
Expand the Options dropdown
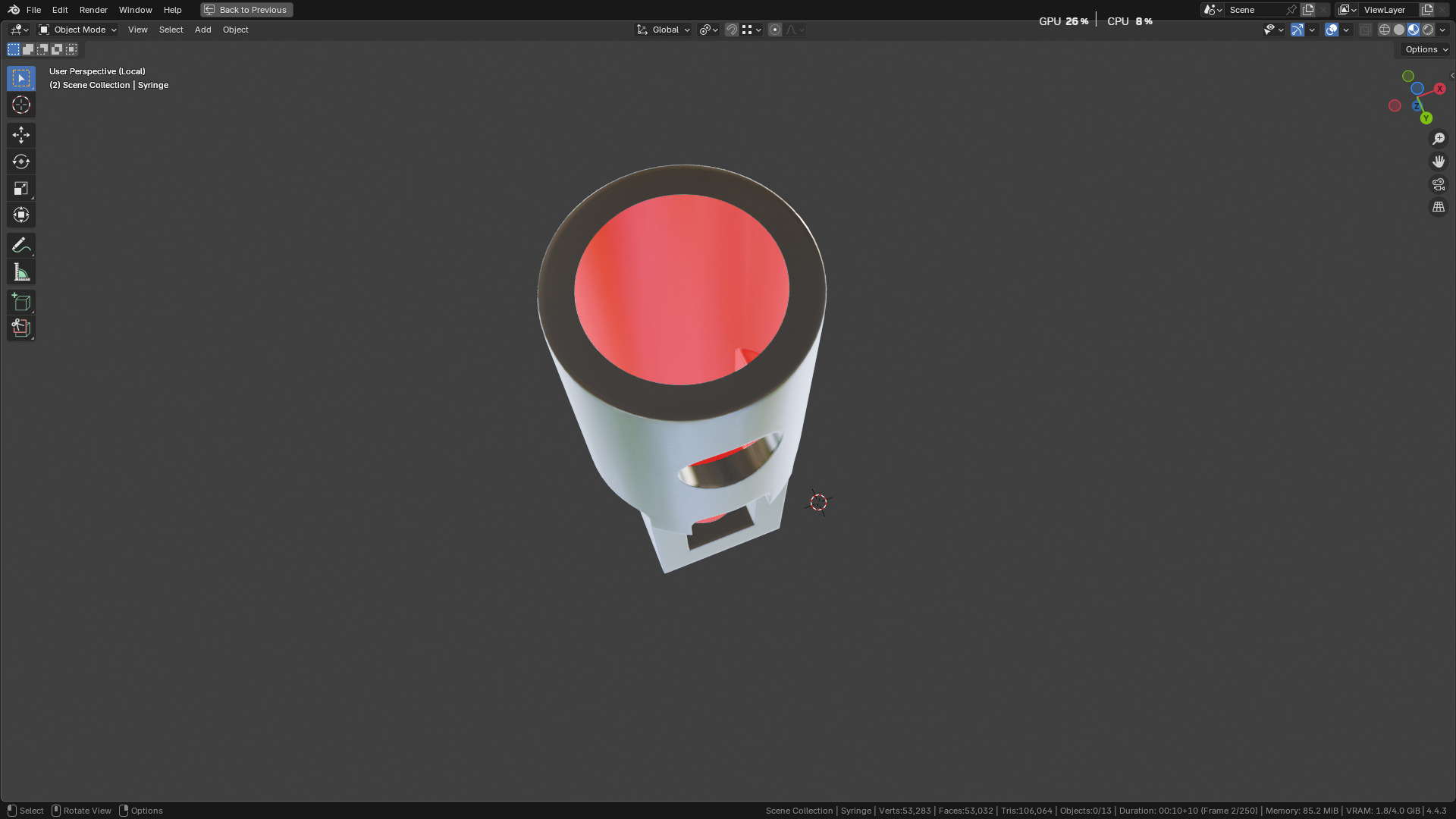(x=1426, y=49)
